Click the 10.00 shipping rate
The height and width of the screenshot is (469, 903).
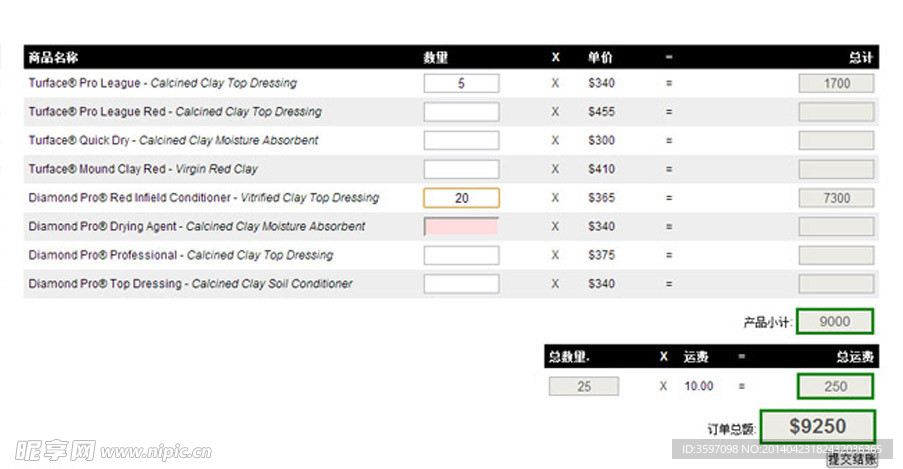[699, 386]
